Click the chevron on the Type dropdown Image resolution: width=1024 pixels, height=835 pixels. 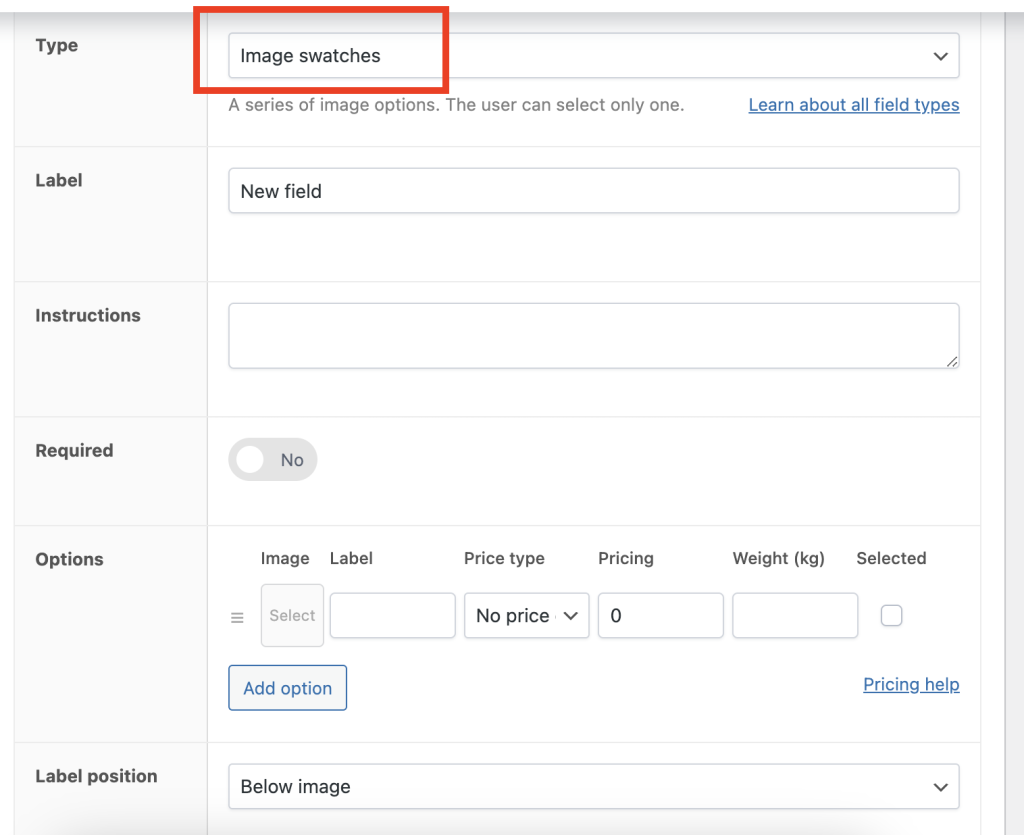click(x=940, y=57)
